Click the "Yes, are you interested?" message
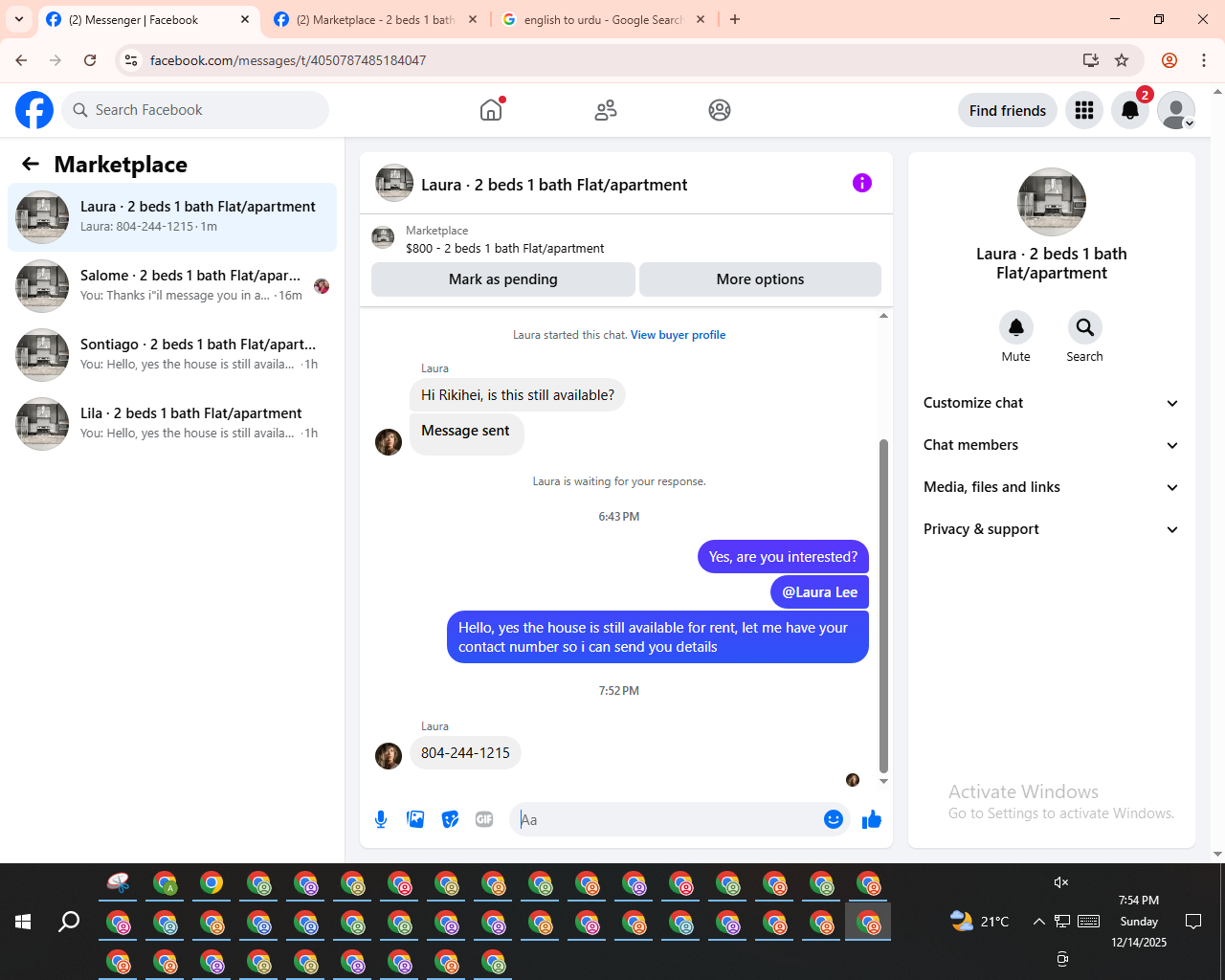Screen dimensions: 1225x980 [x=783, y=557]
